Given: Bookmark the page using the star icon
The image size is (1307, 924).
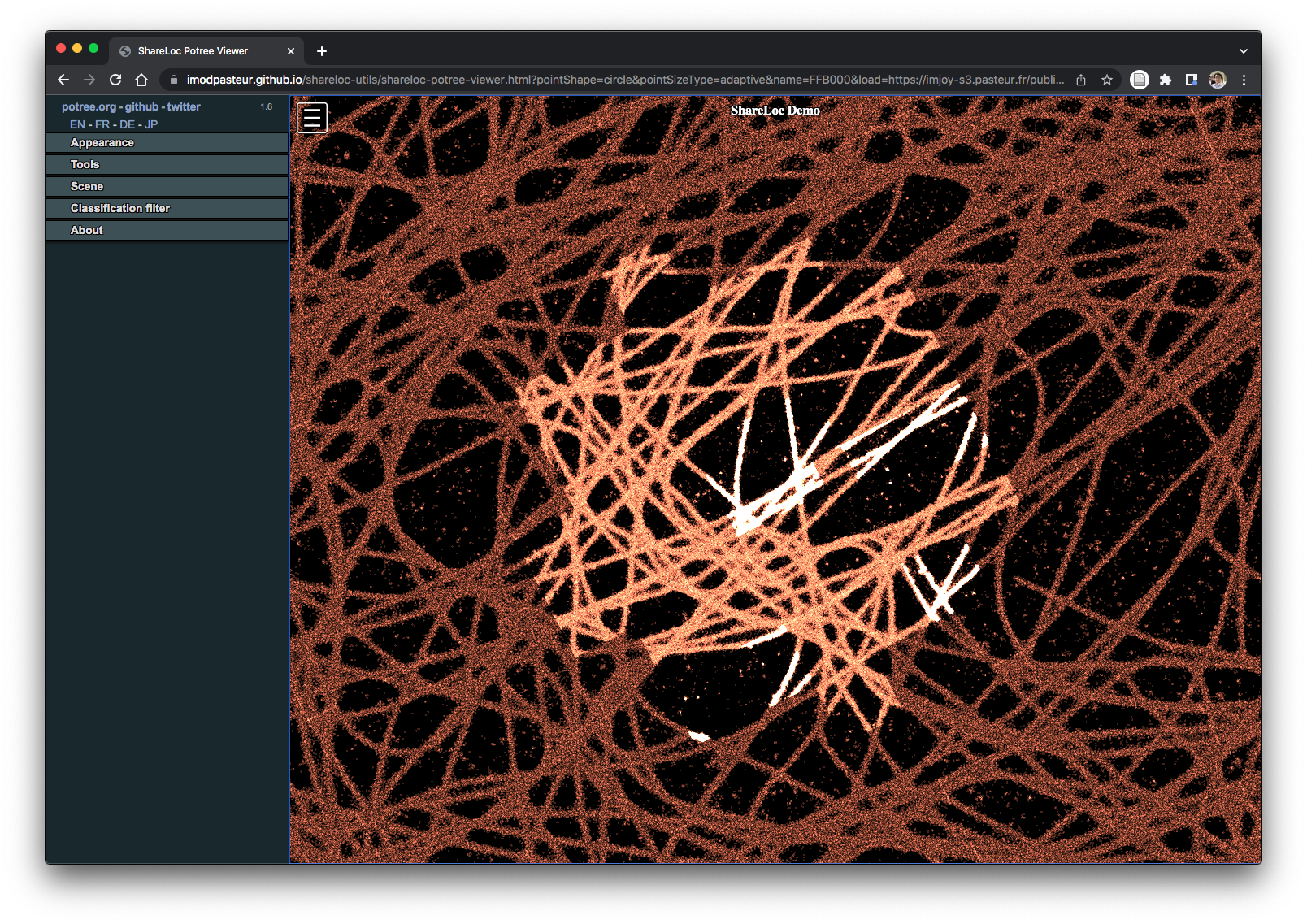Looking at the screenshot, I should click(x=1106, y=80).
